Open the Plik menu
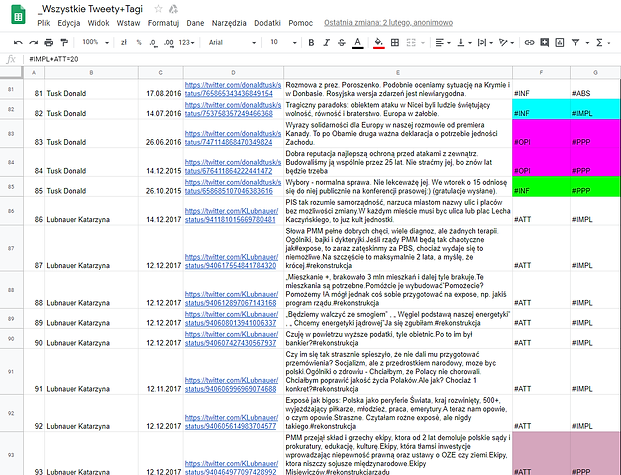 point(44,23)
